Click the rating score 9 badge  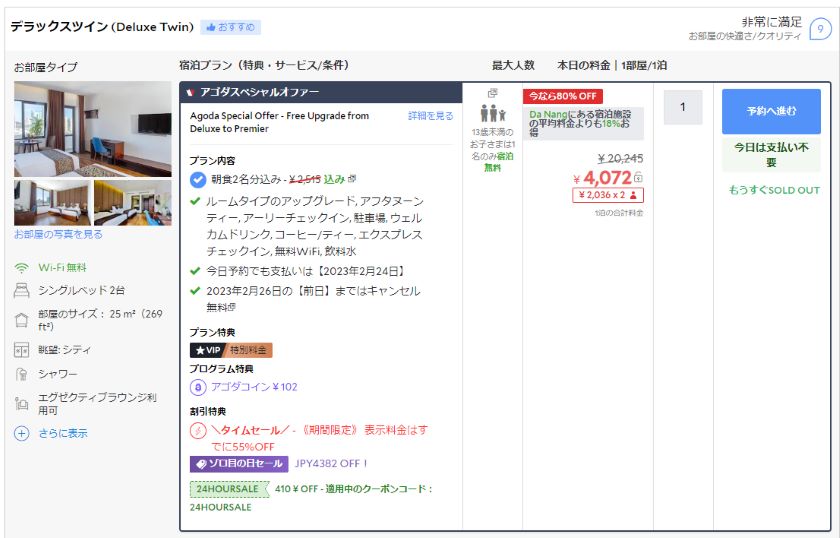tap(820, 29)
